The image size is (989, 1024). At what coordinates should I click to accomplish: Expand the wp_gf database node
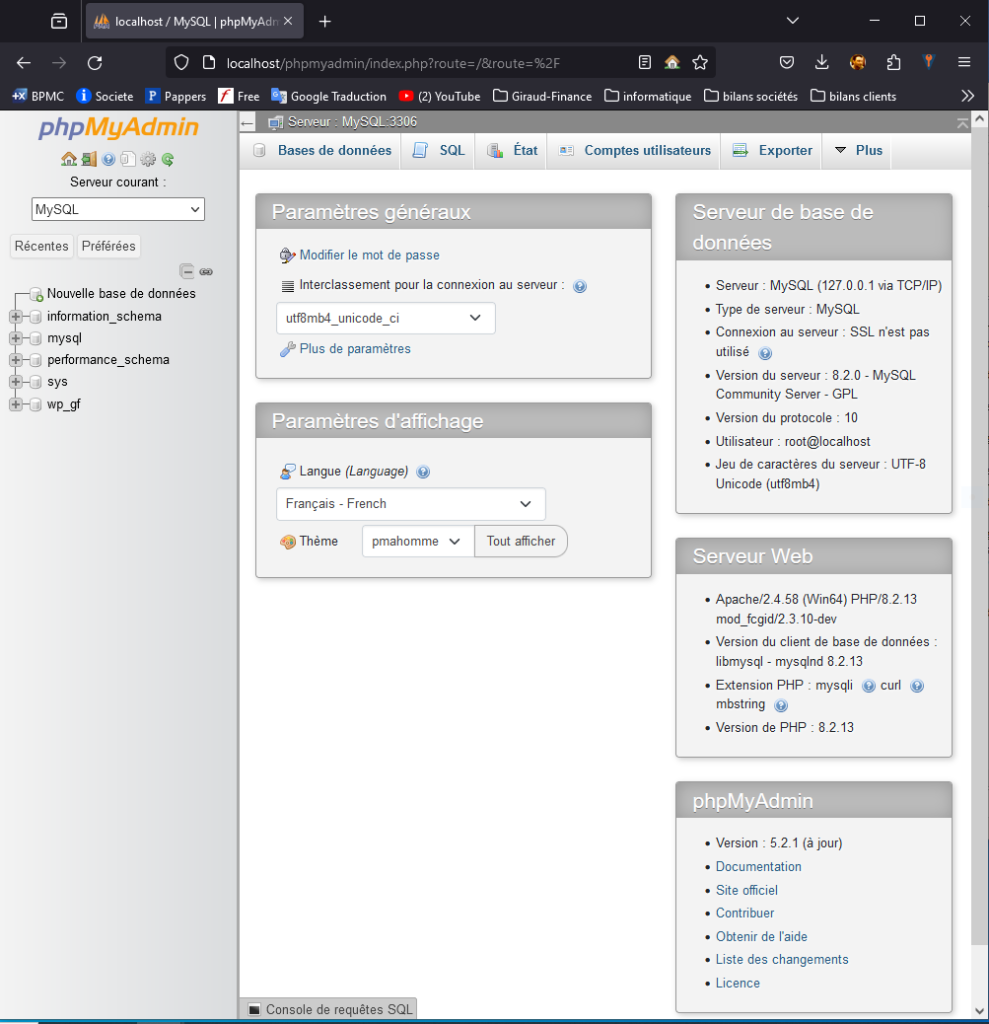(16, 404)
